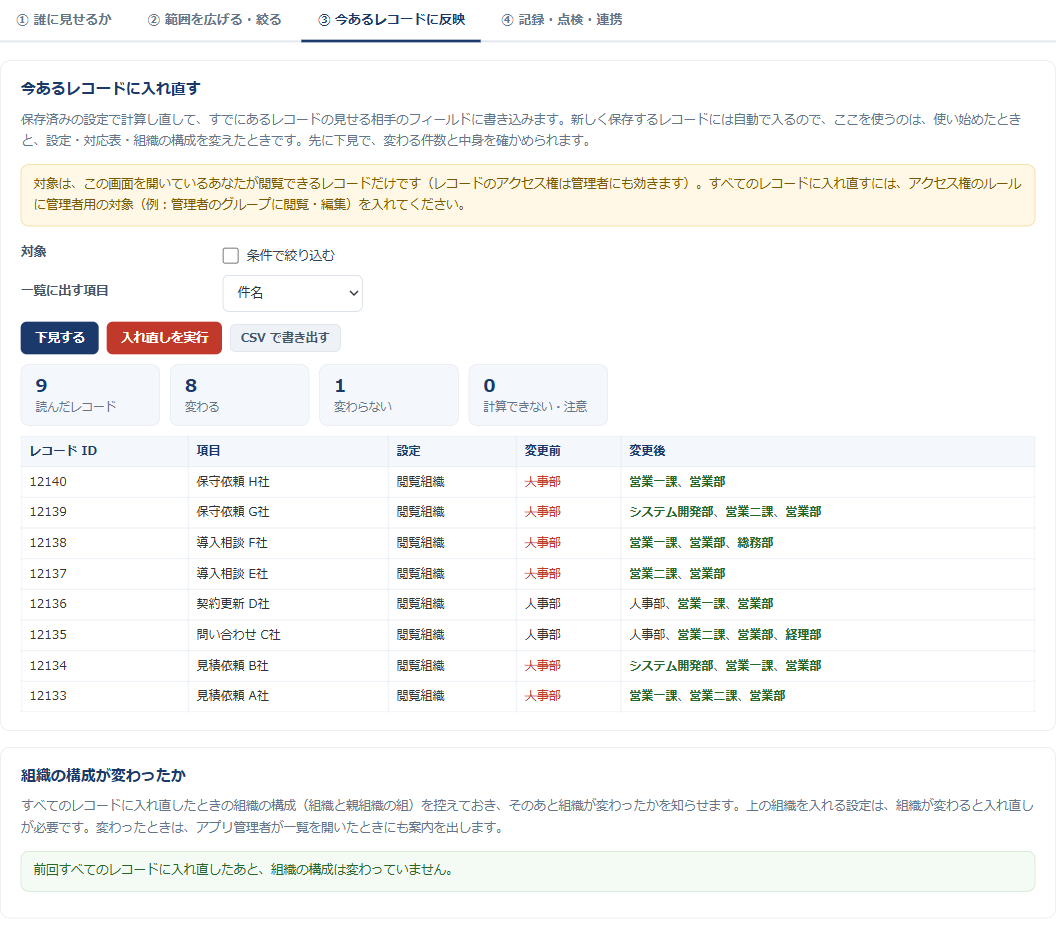Select record ID 12138
The image size is (1056, 930).
(x=48, y=543)
